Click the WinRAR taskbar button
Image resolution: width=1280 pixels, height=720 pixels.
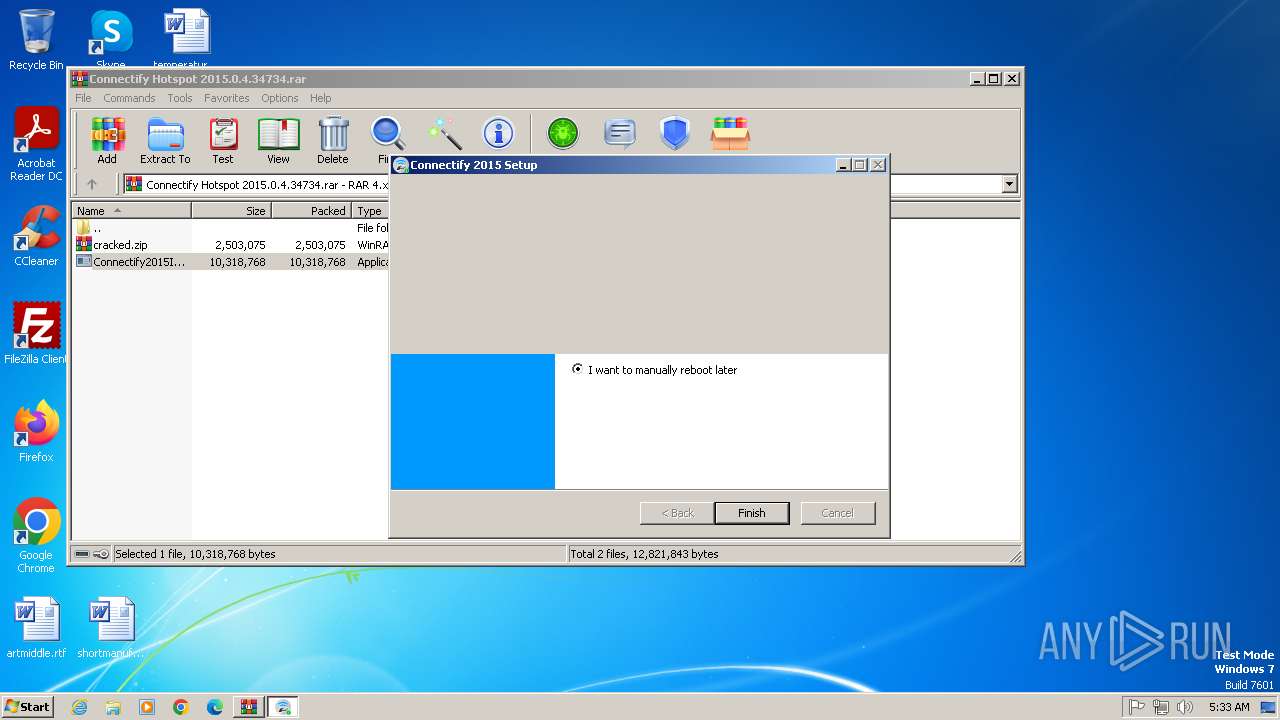[248, 707]
